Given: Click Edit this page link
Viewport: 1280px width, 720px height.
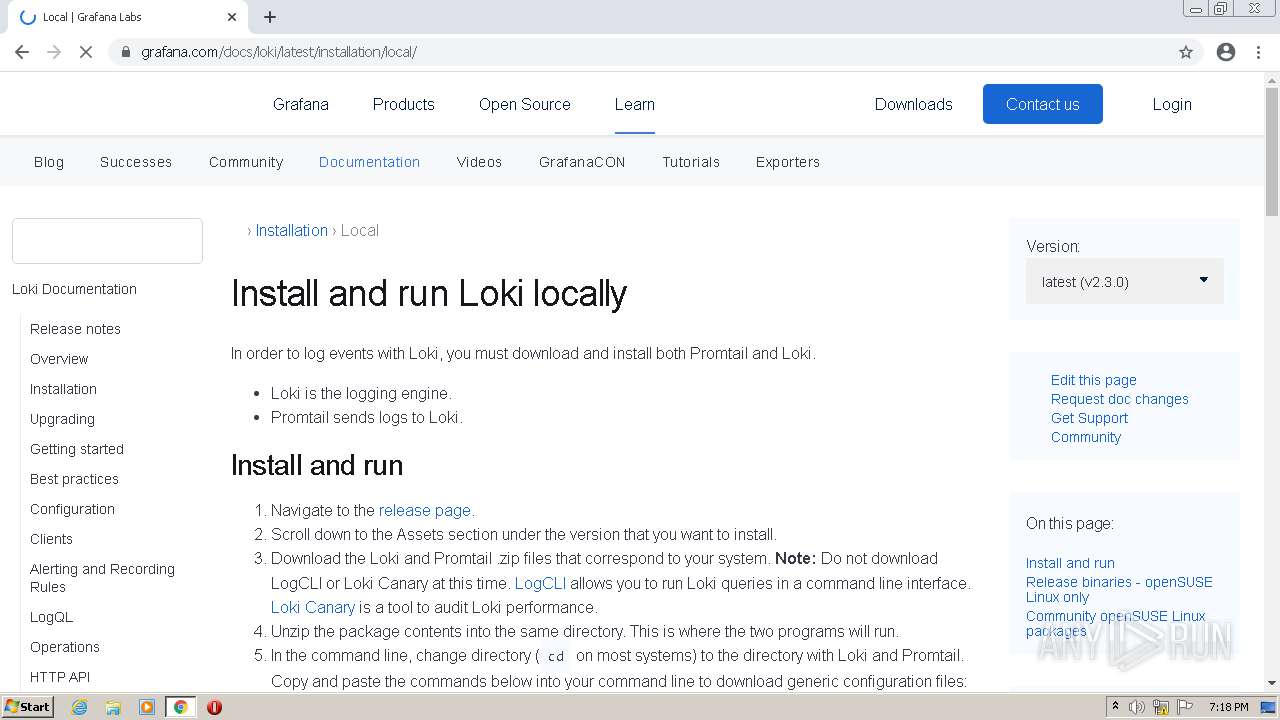Looking at the screenshot, I should [x=1094, y=380].
